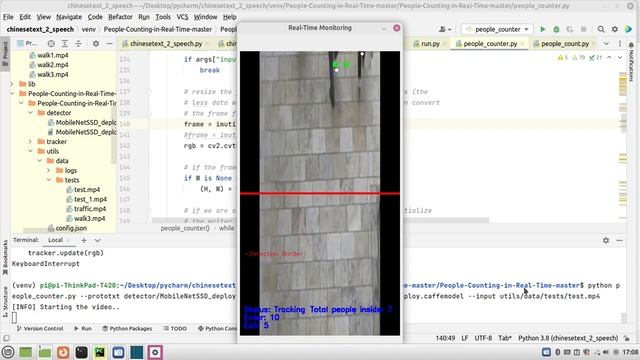Screen dimensions: 640x360
Task: Open Run tool window button
Action: [83, 328]
